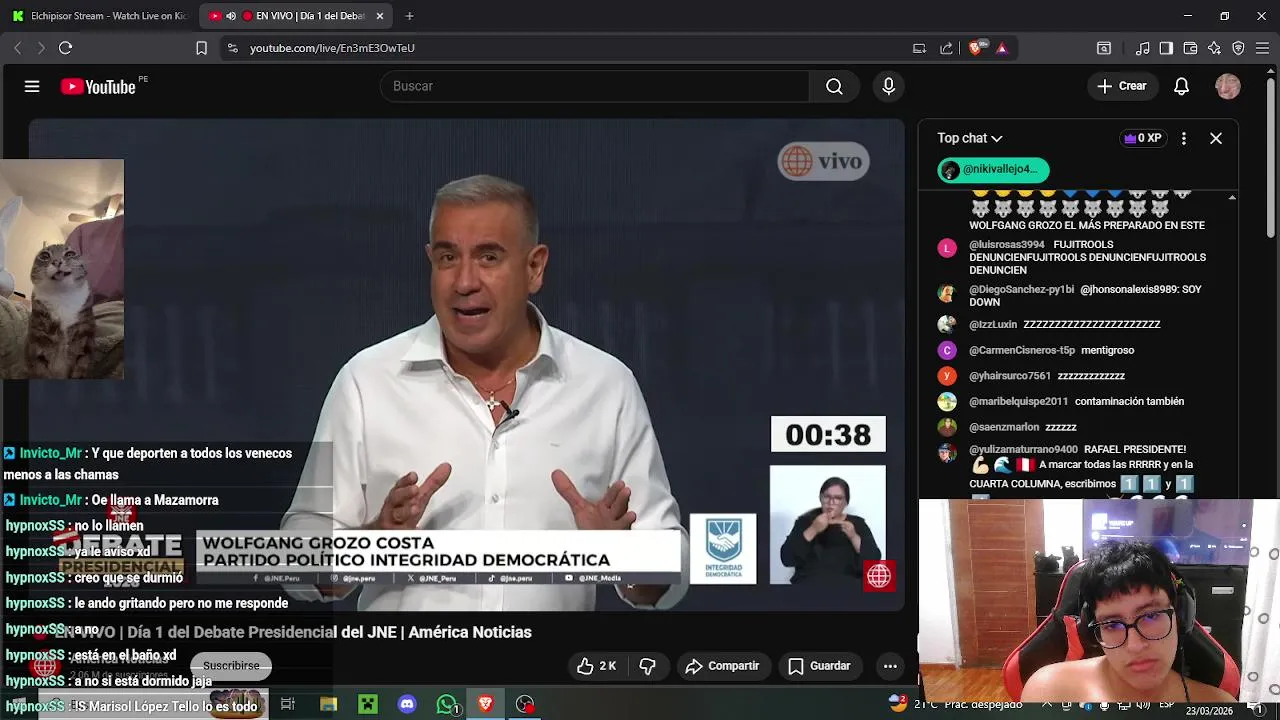Open the account avatar menu
The image size is (1280, 720).
tap(1228, 86)
